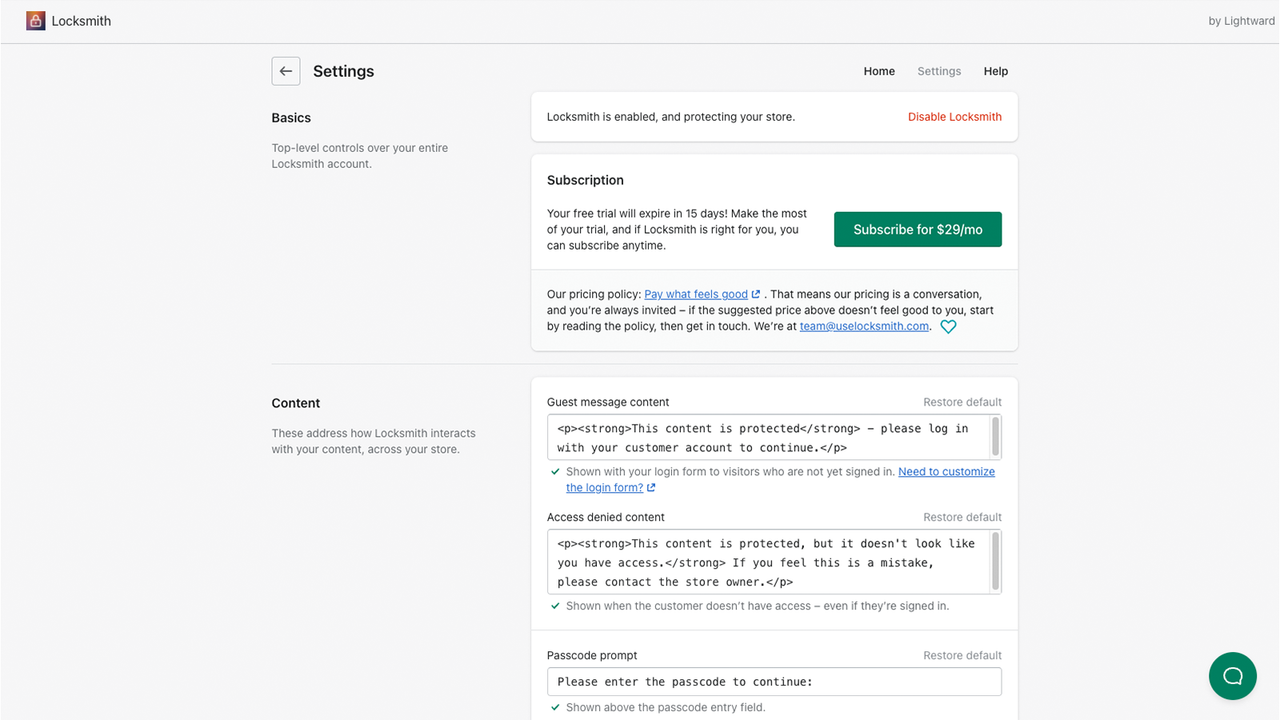Click the Locksmith title in header

[x=81, y=21]
